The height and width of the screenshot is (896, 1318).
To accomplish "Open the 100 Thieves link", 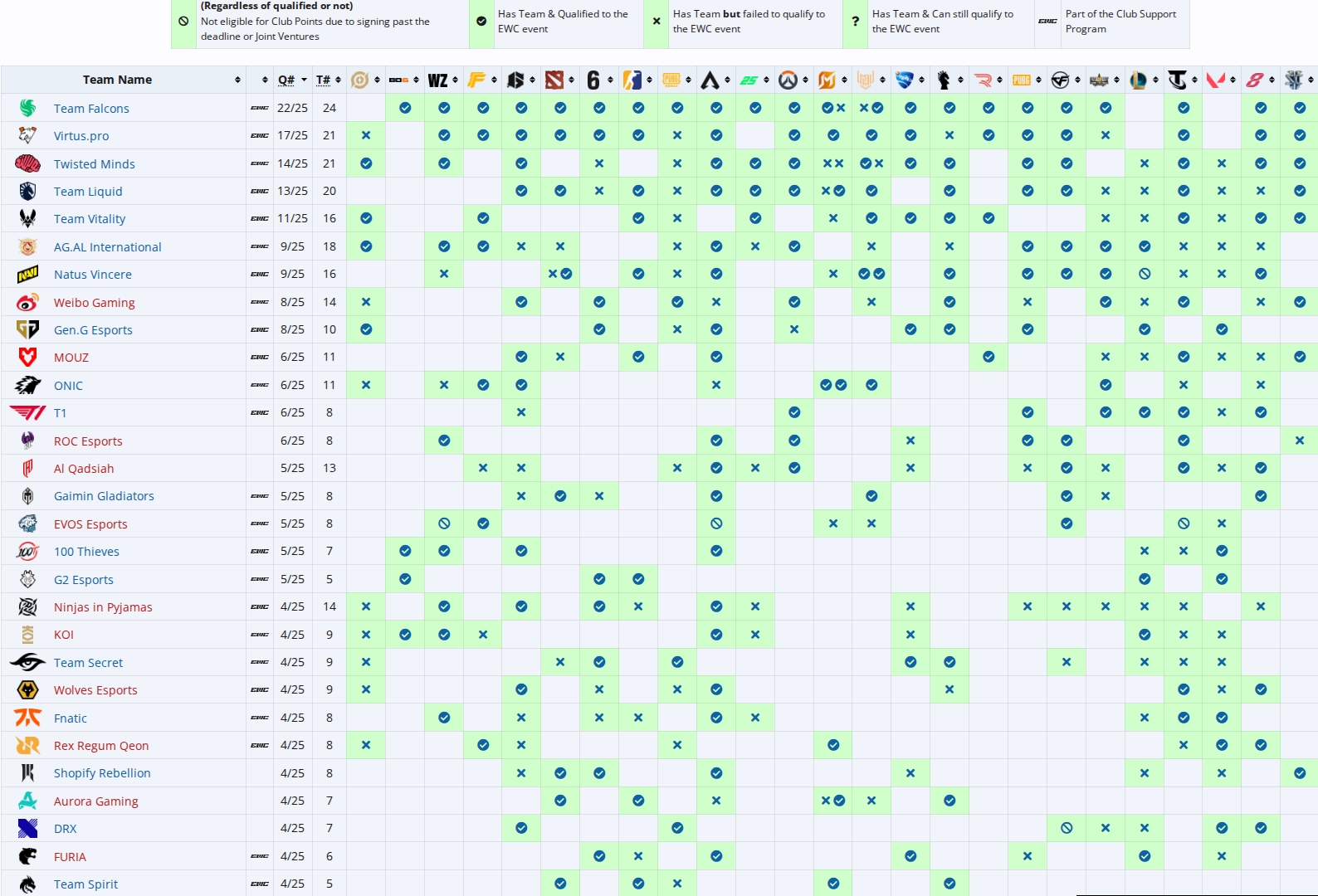I will point(86,552).
